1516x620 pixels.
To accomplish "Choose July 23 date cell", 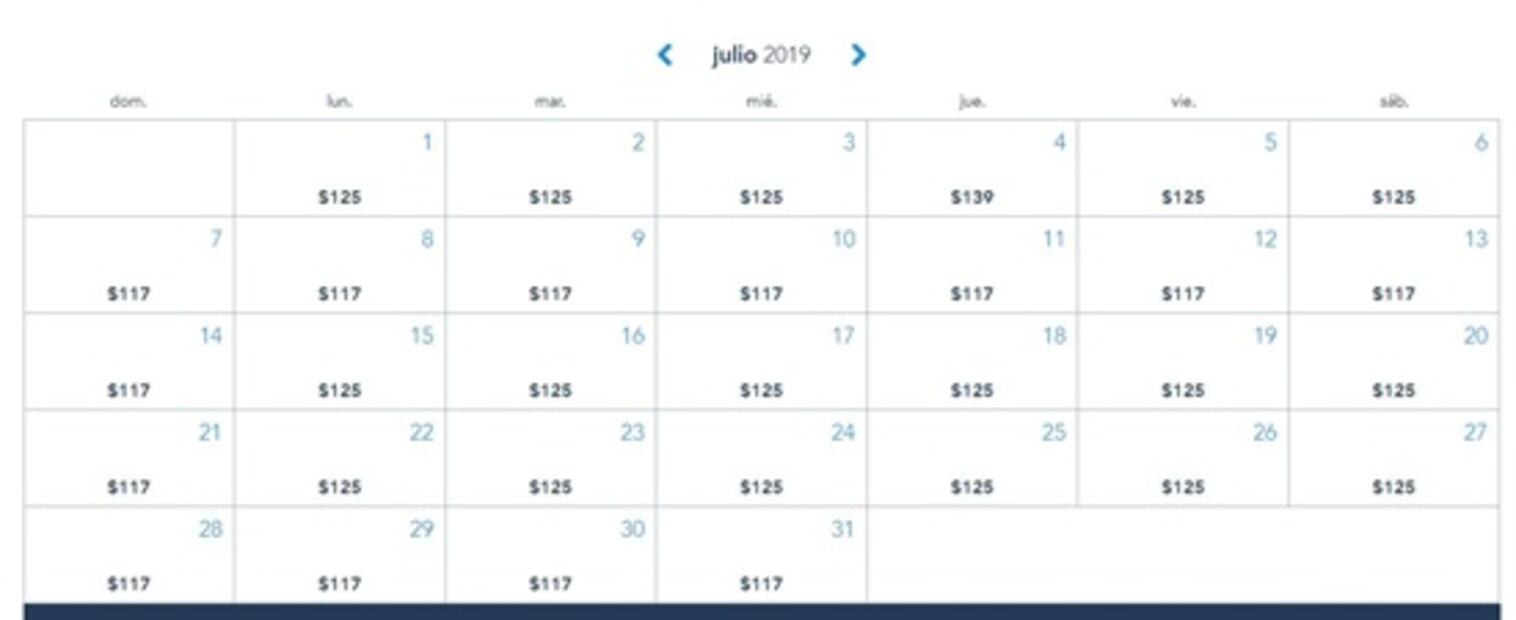I will click(551, 458).
